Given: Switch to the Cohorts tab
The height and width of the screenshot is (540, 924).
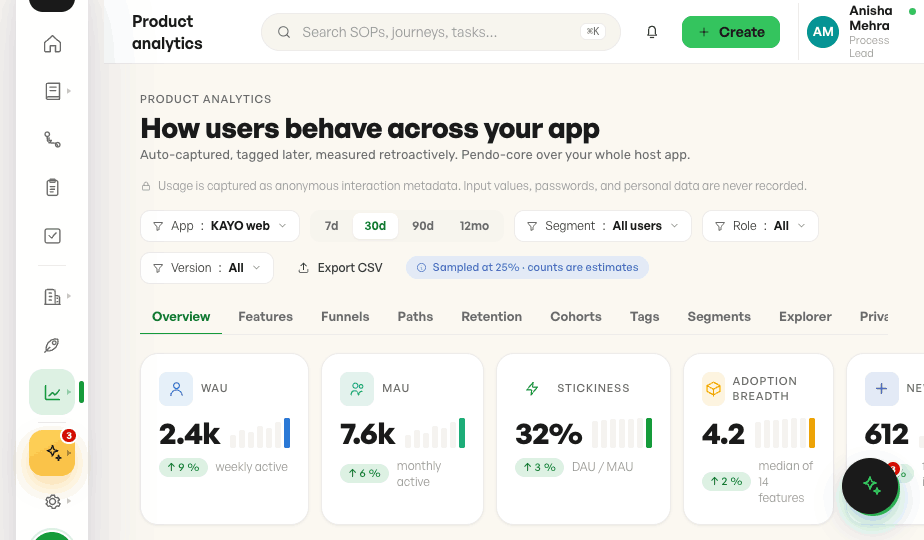Looking at the screenshot, I should [576, 317].
